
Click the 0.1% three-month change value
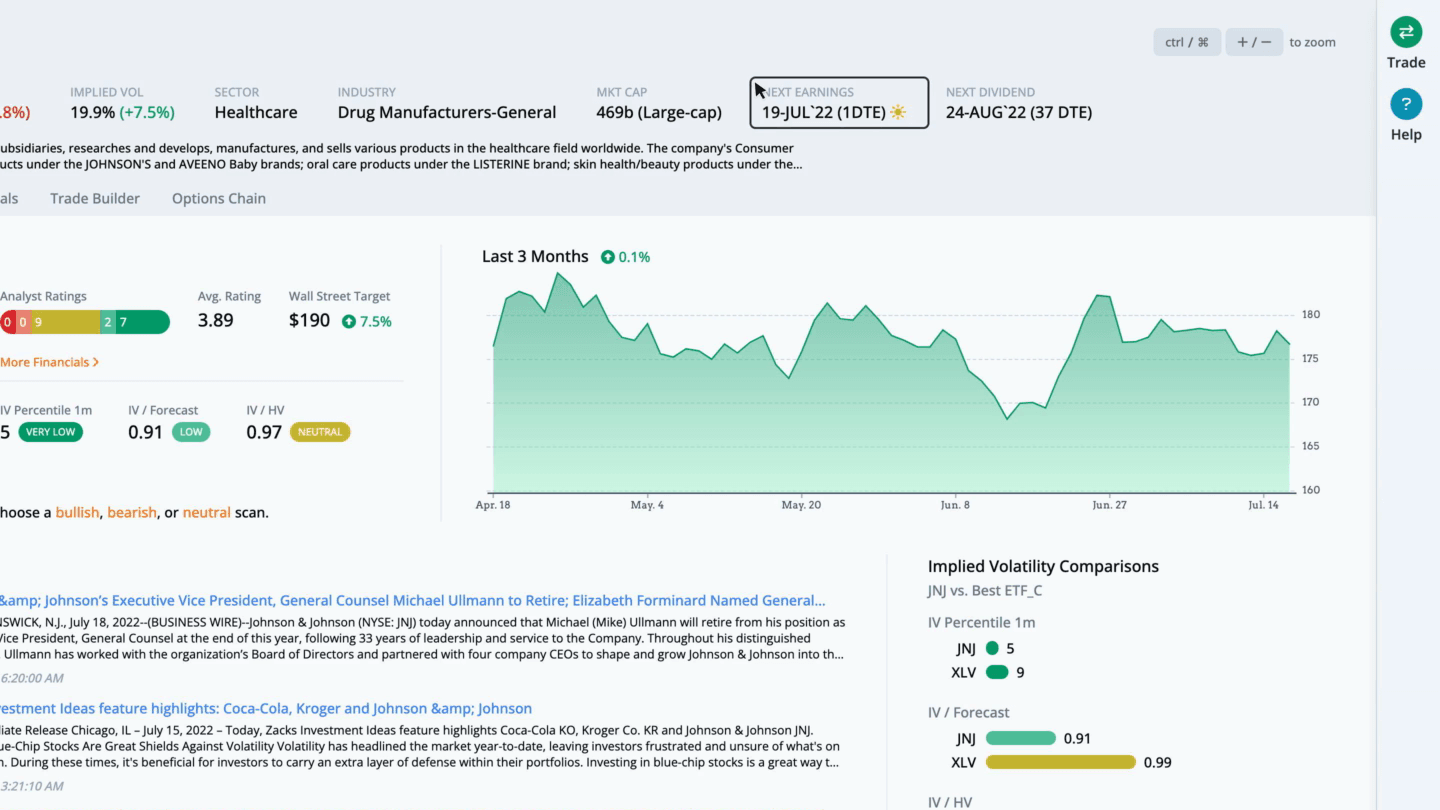[634, 257]
